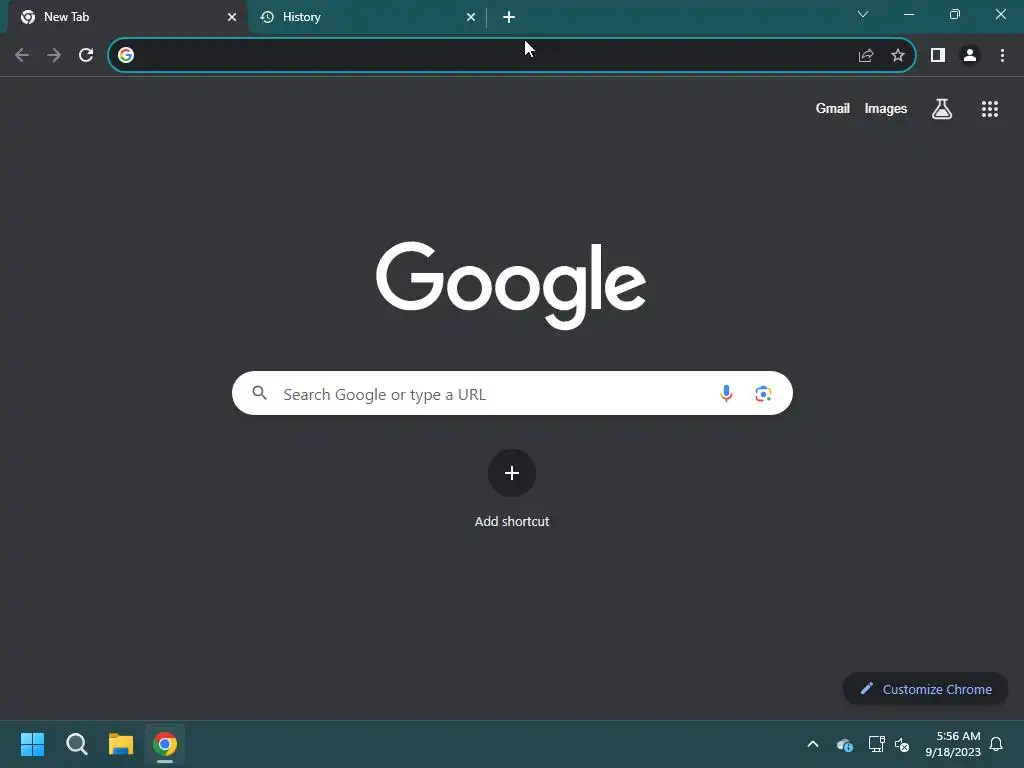
Task: Click the muted volume tray icon
Action: [x=902, y=744]
